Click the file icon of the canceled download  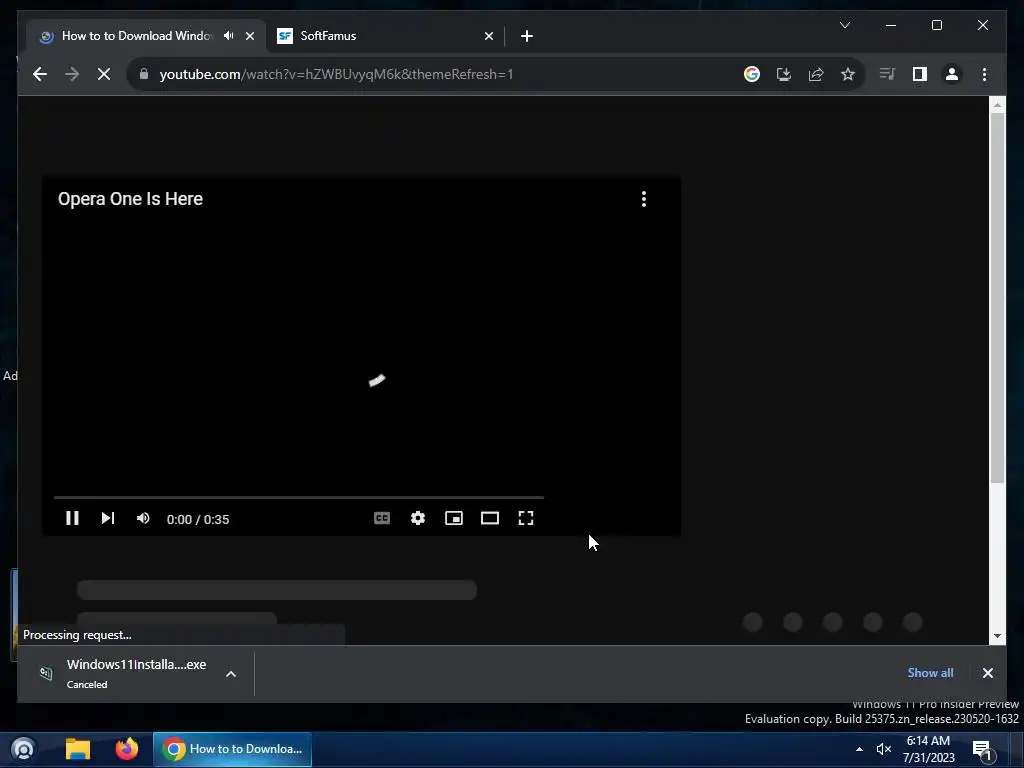coord(46,673)
